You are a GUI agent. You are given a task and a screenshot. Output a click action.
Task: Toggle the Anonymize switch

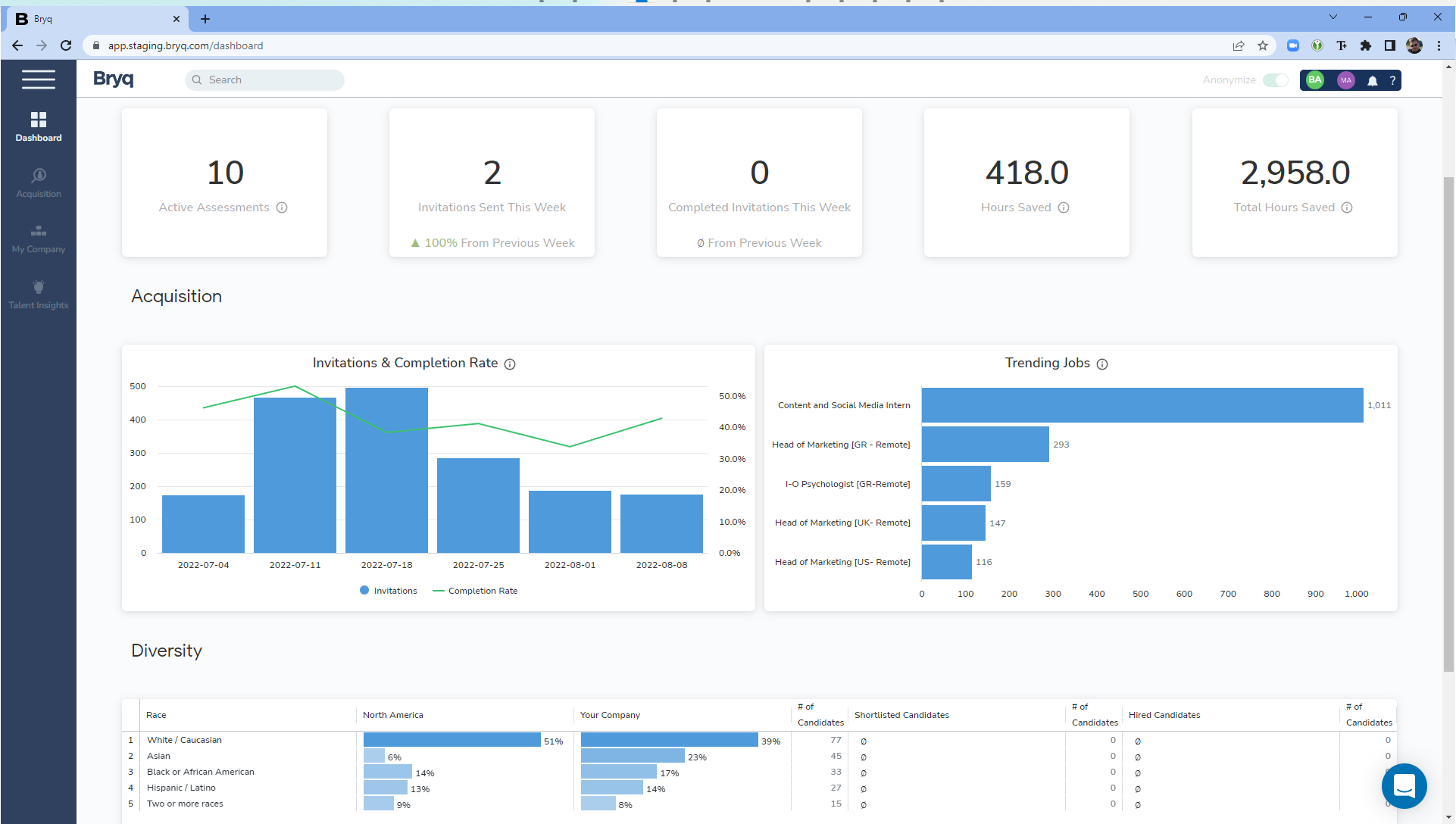click(1276, 80)
